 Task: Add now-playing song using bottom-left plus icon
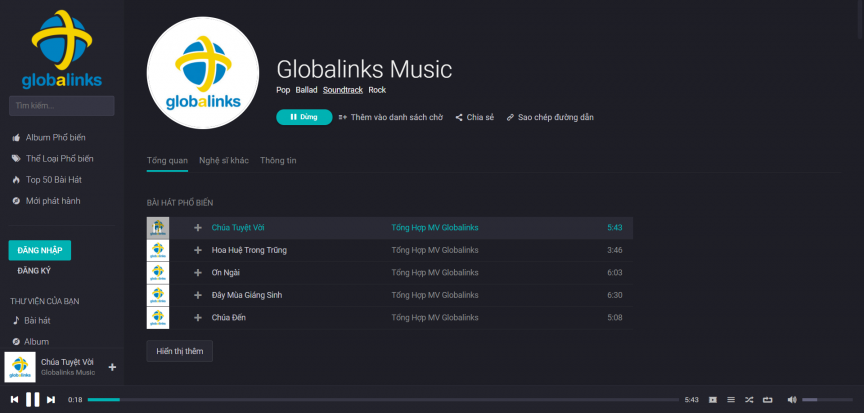pos(112,367)
